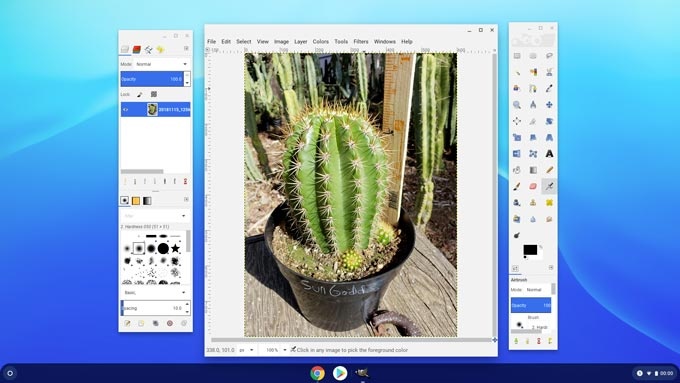
Task: Select the Dodge/Burn tool
Action: click(517, 235)
